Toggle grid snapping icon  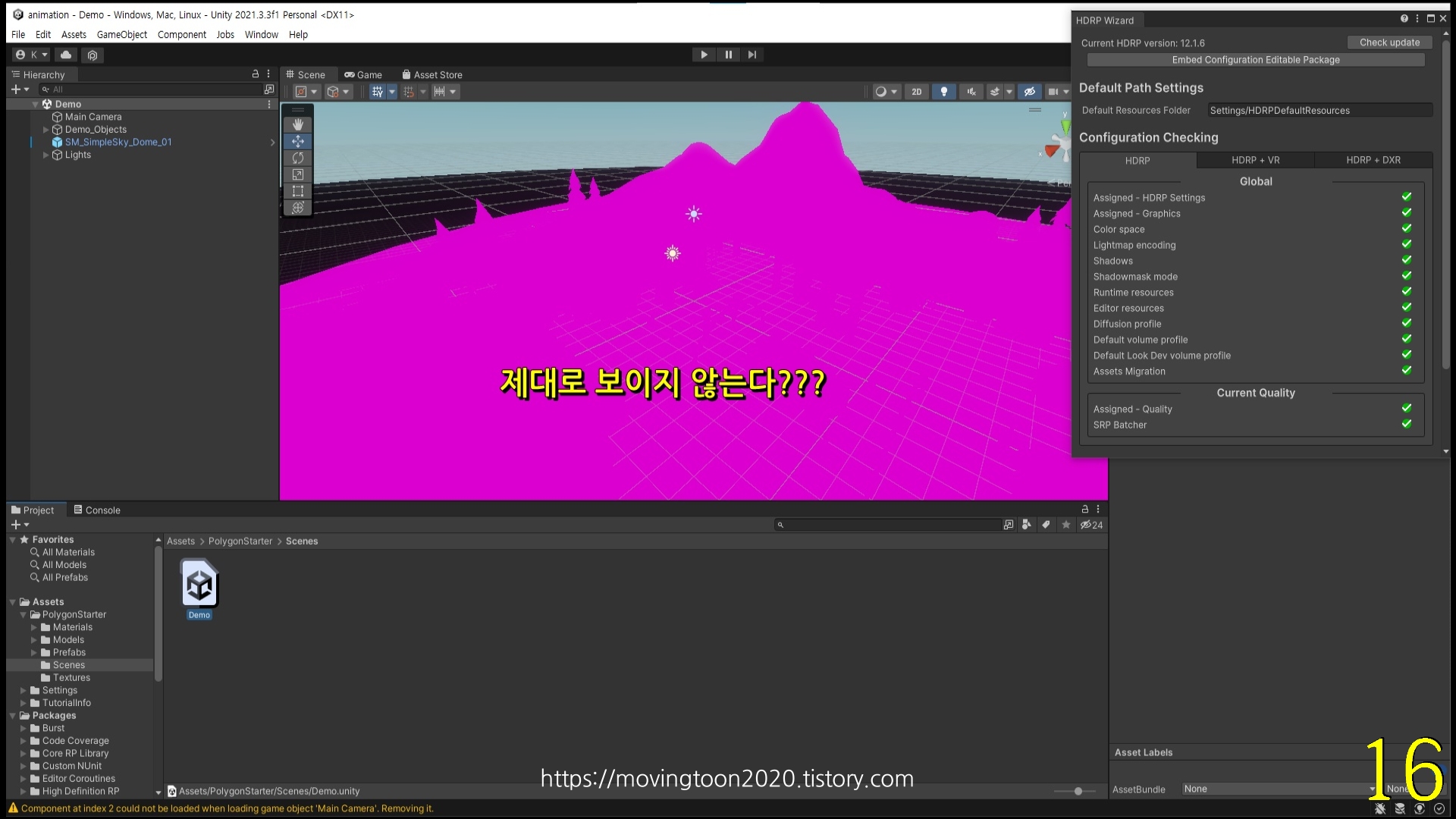coord(409,92)
